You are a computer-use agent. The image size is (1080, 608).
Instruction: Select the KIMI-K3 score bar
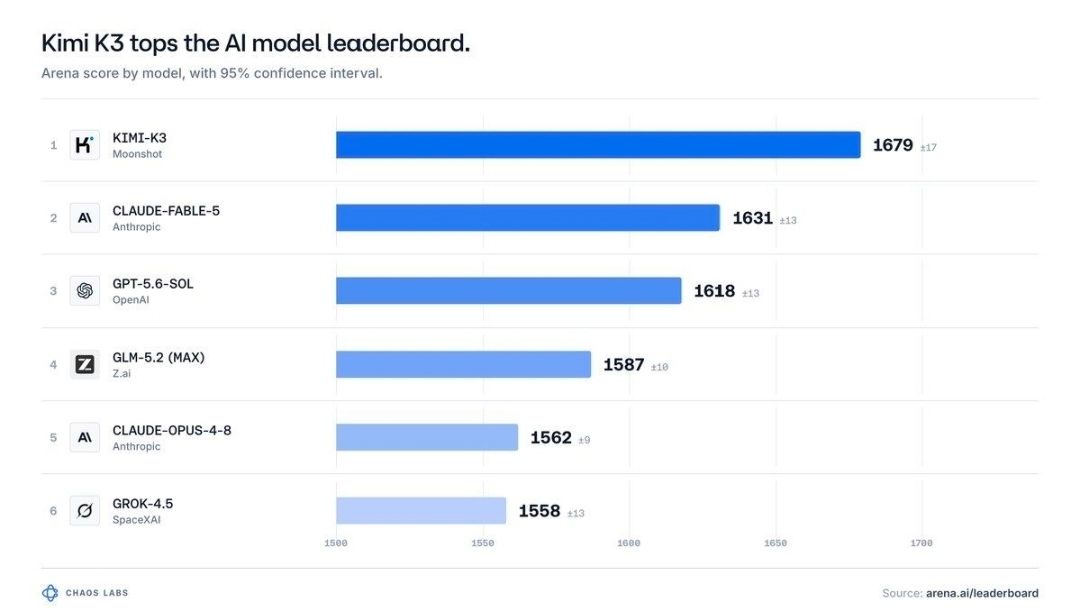[x=598, y=145]
